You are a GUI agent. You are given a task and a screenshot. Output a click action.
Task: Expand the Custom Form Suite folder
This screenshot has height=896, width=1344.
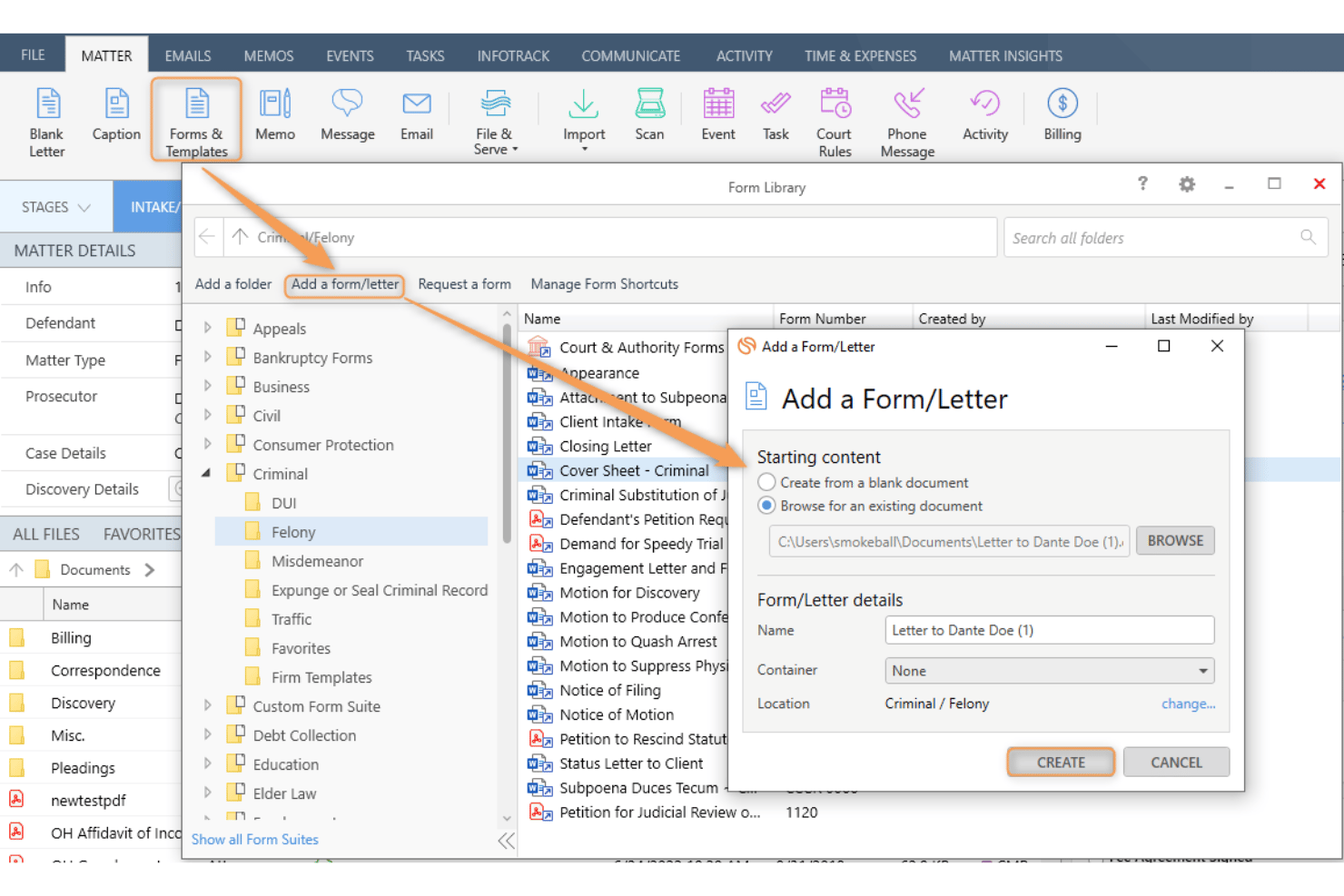(207, 705)
